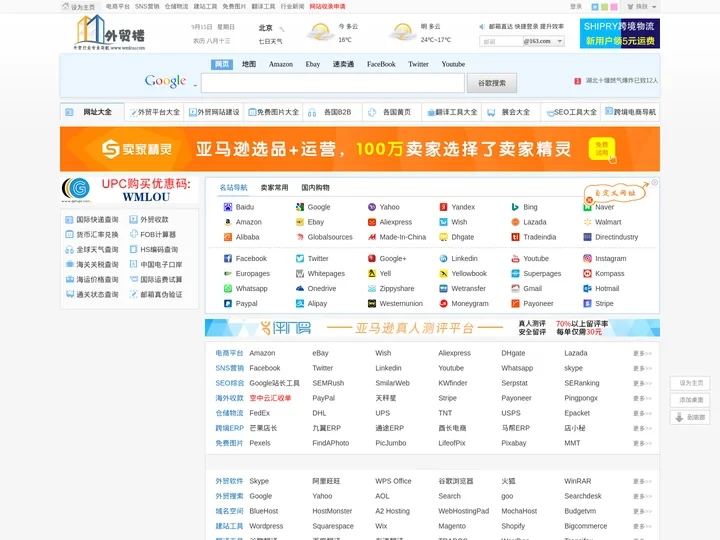Select the 地图 search tab
The image size is (720, 540).
click(x=249, y=64)
